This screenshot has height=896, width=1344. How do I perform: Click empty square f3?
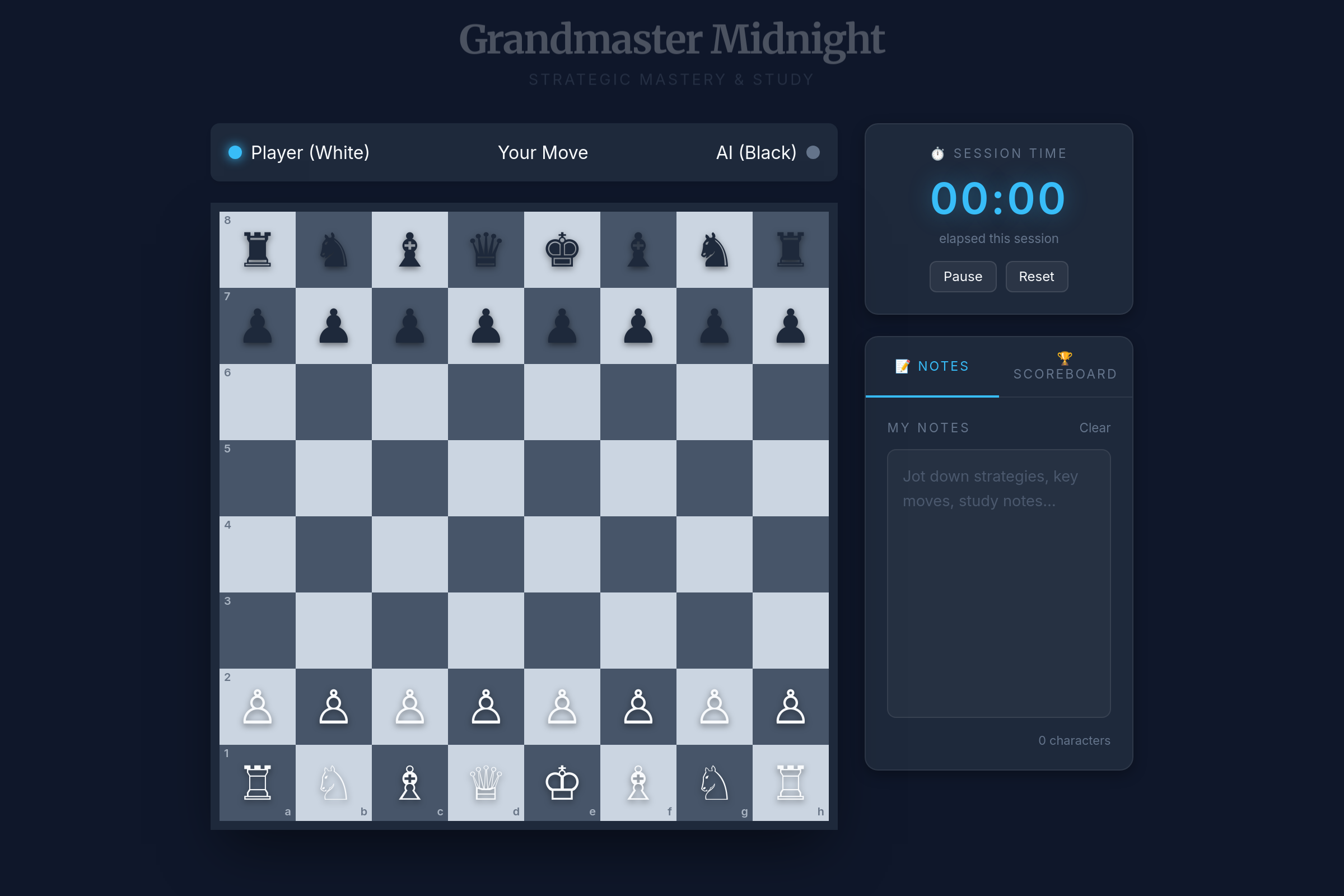638,631
